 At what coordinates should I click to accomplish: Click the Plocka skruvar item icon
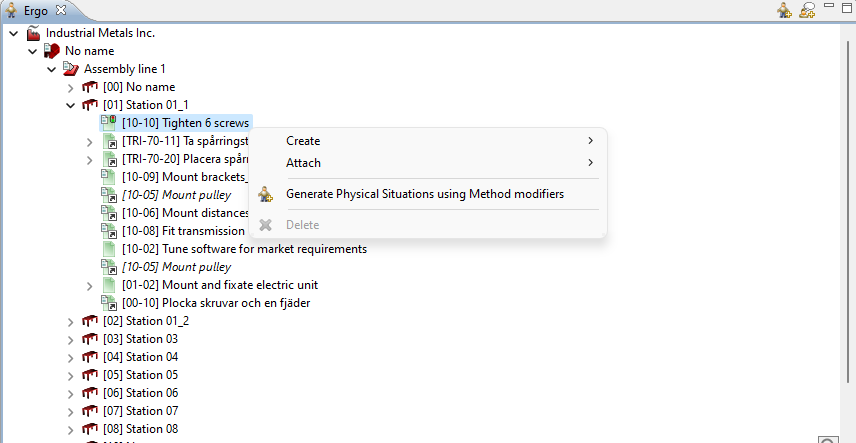(x=109, y=303)
